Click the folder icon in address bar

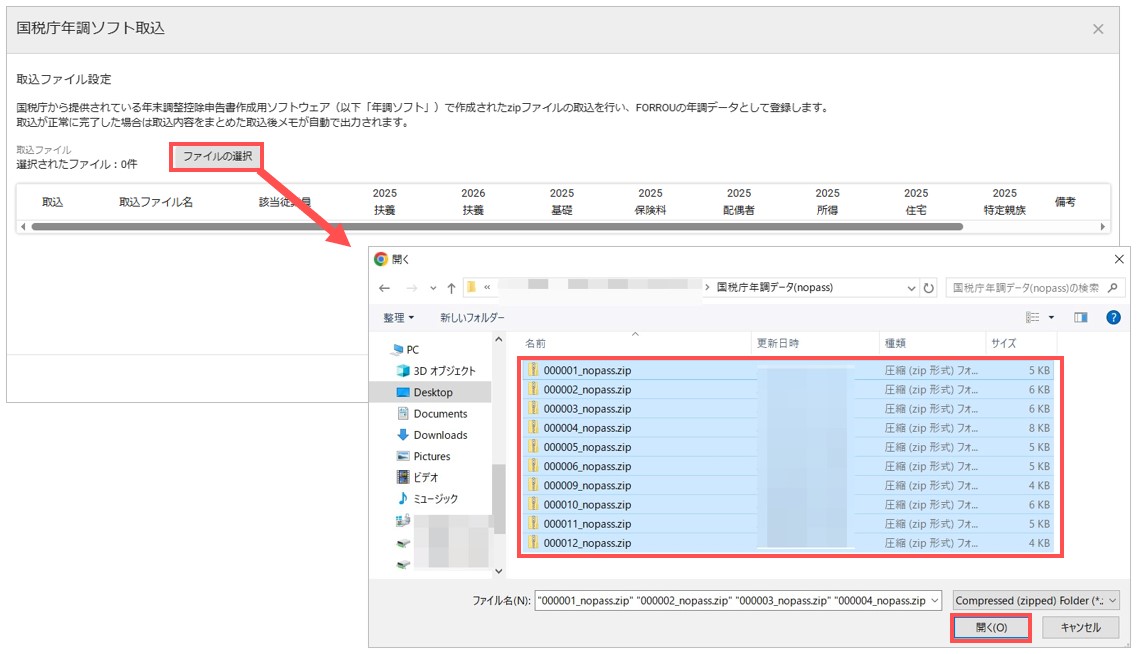click(471, 288)
